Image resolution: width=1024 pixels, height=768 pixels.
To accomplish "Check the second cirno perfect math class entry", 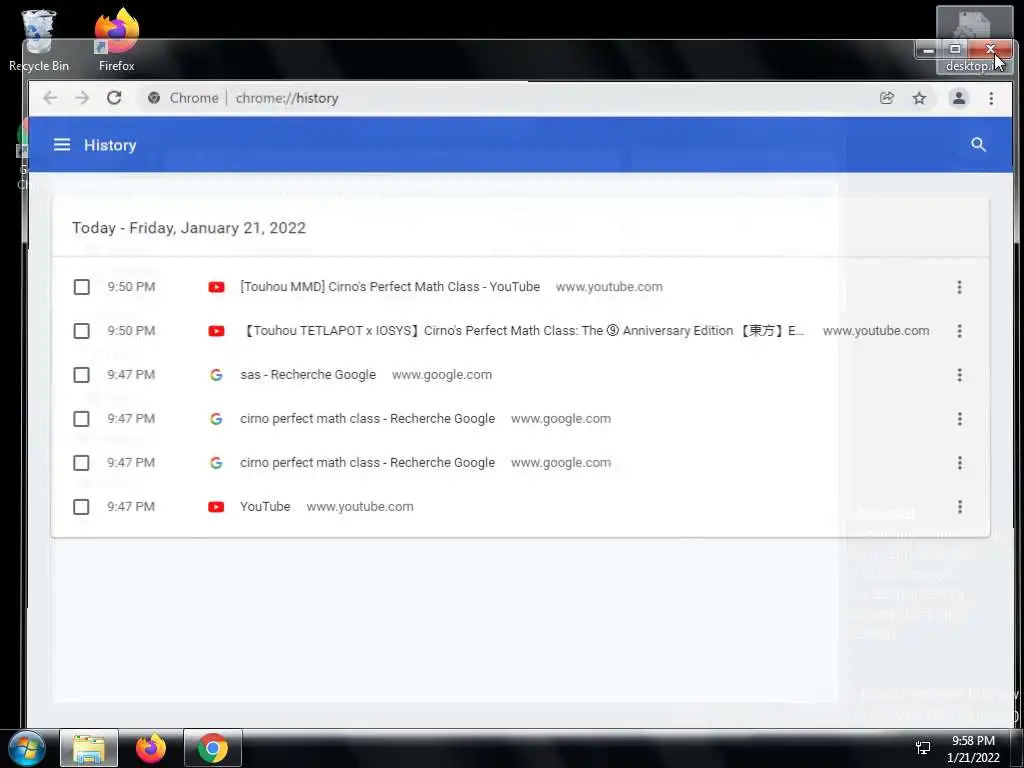I will click(x=82, y=463).
